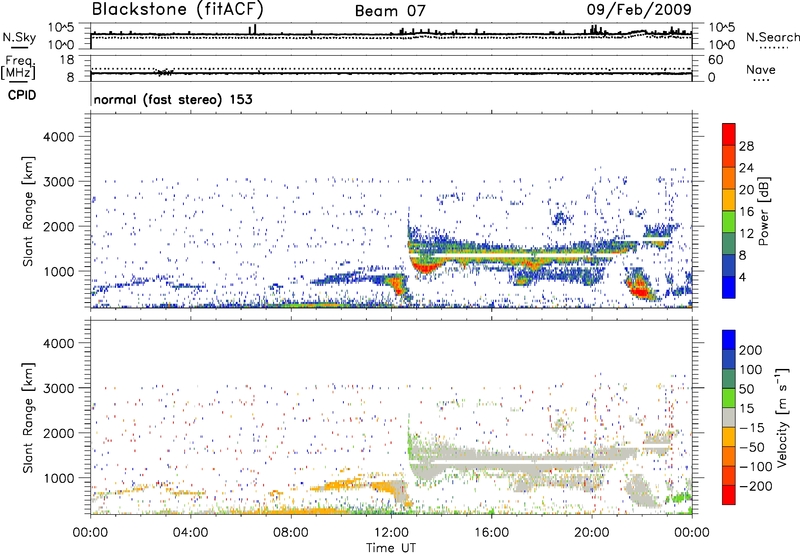Click the 16:00 time axis label

491,533
